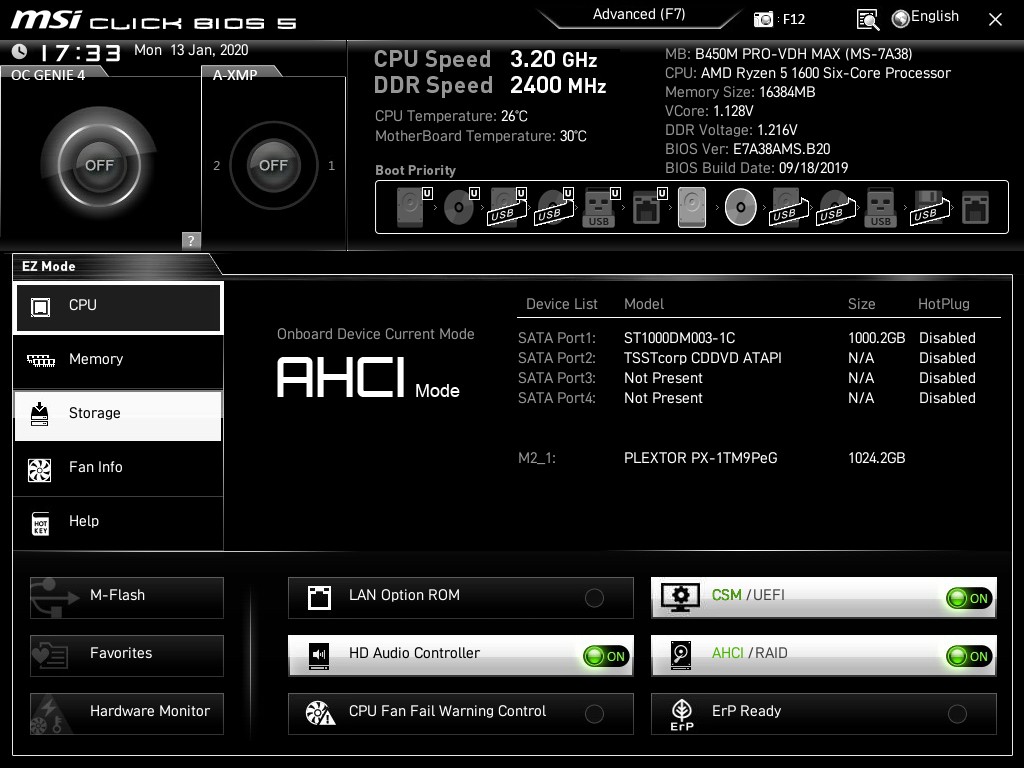Viewport: 1024px width, 768px height.
Task: Open the Favorites menu button
Action: [127, 655]
